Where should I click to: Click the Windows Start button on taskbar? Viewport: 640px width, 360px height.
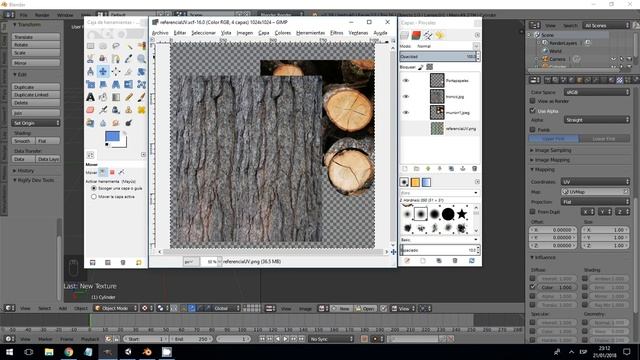click(x=9, y=352)
